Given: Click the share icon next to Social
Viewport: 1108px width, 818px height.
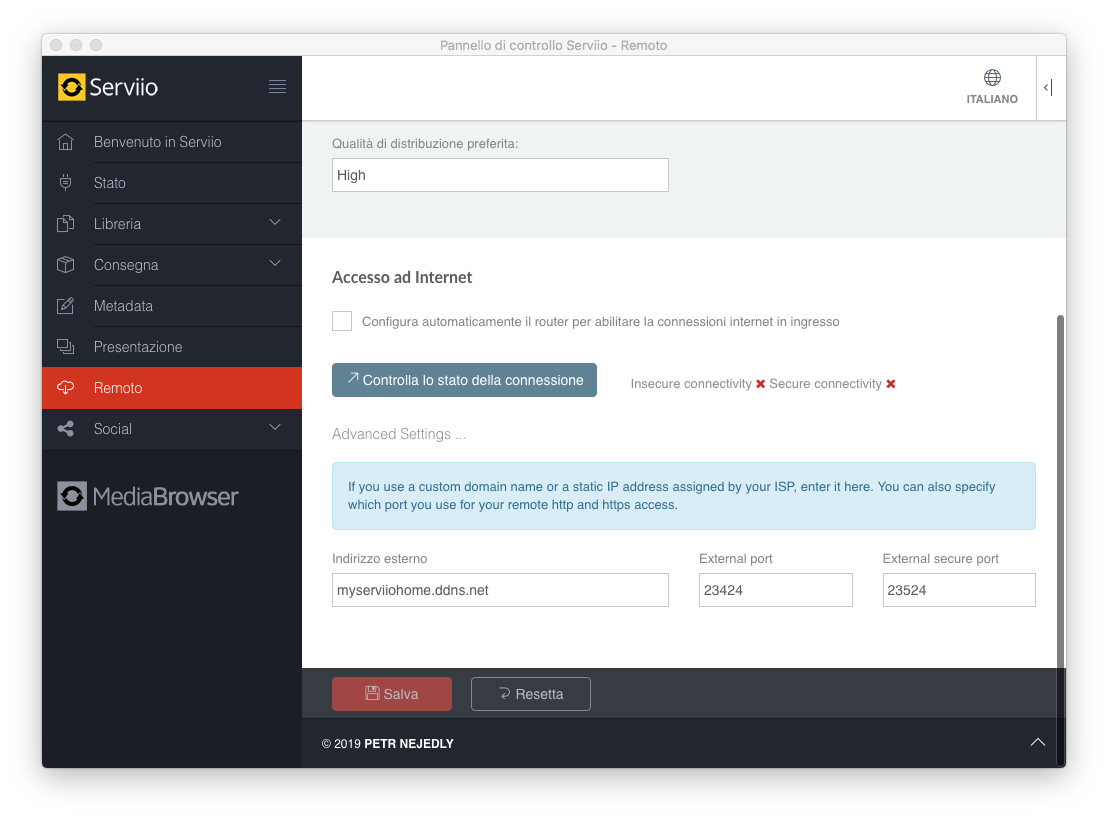Looking at the screenshot, I should (x=66, y=429).
